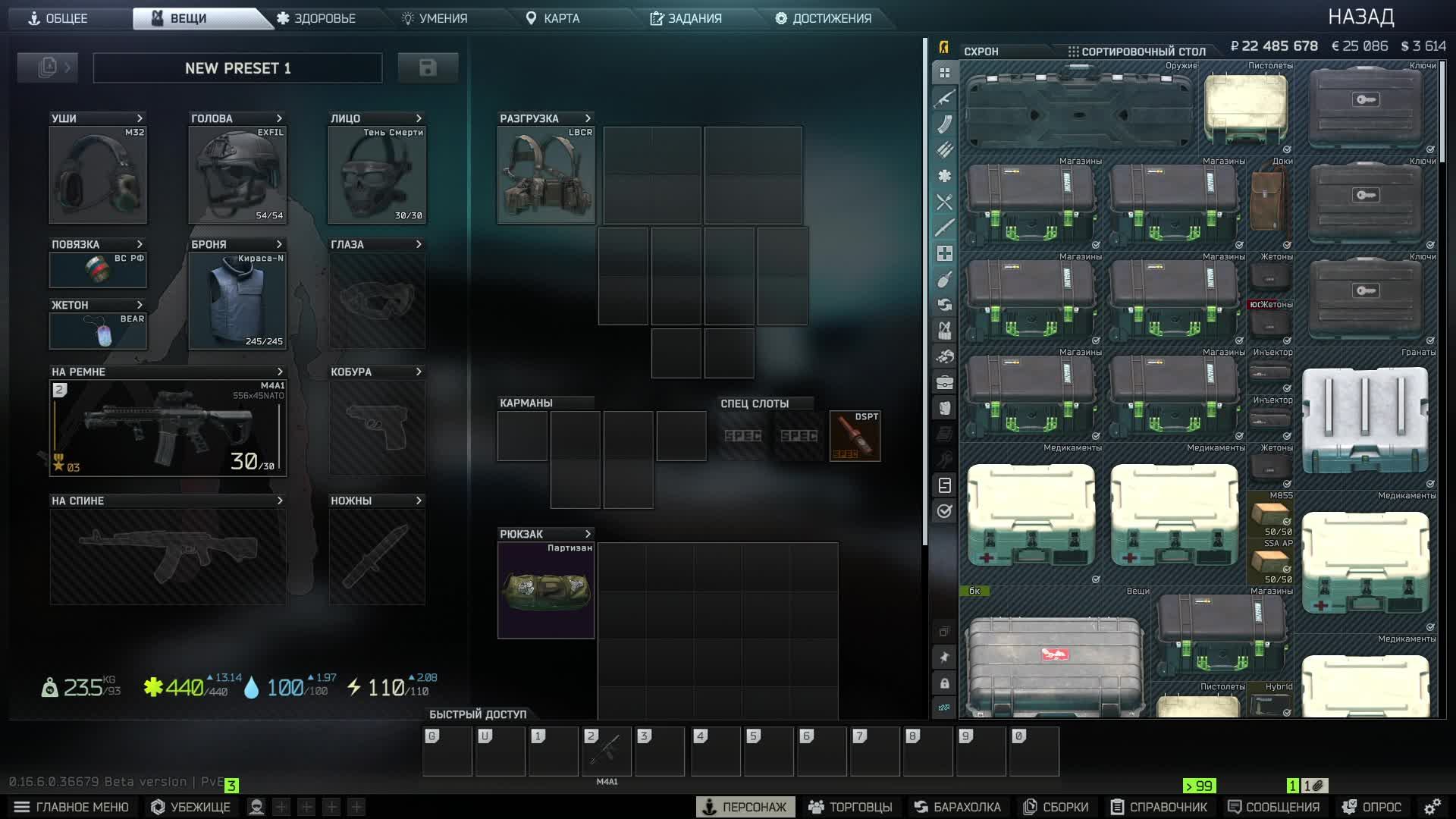Switch to the КАРТА tab
Image resolution: width=1456 pixels, height=819 pixels.
click(553, 18)
